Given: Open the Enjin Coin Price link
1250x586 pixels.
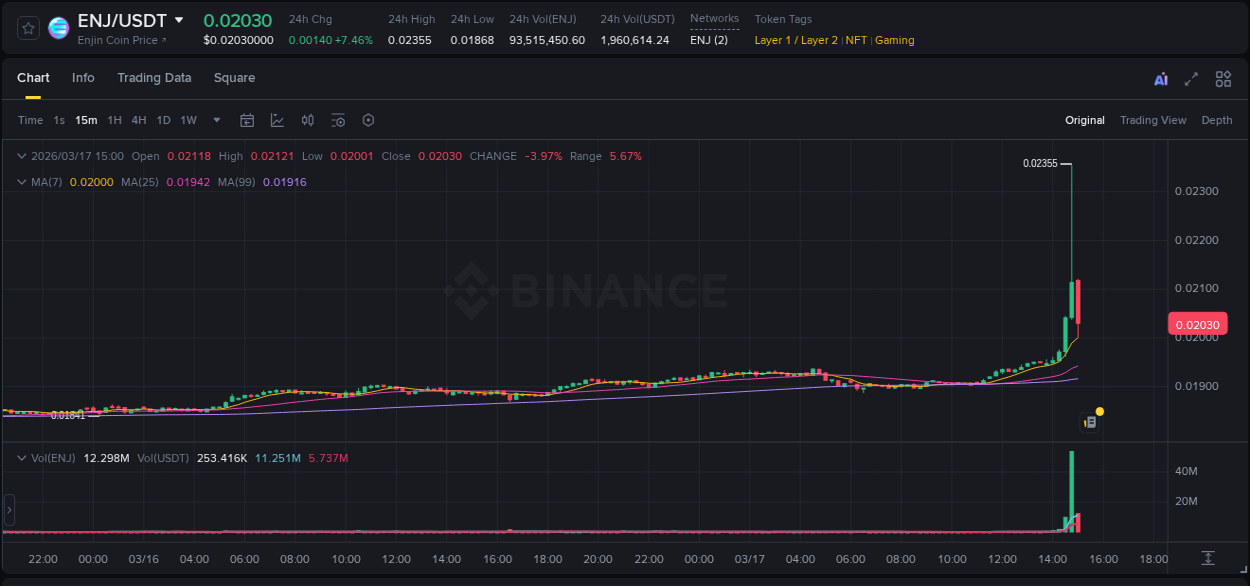Looking at the screenshot, I should (x=120, y=40).
